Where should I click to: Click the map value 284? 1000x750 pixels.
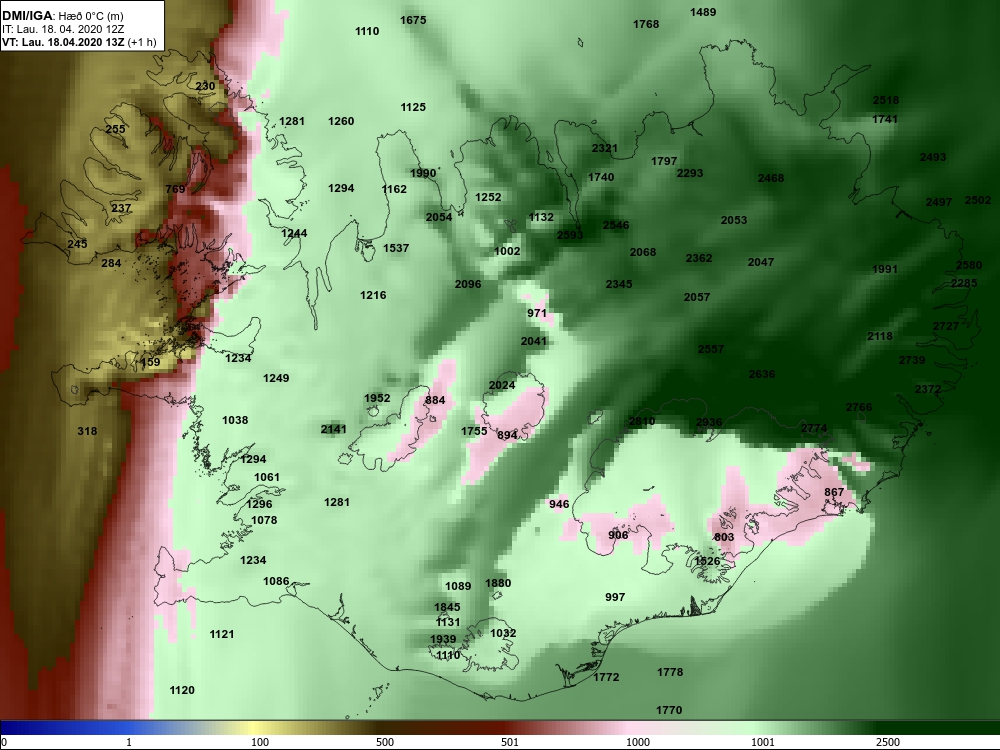coord(111,263)
